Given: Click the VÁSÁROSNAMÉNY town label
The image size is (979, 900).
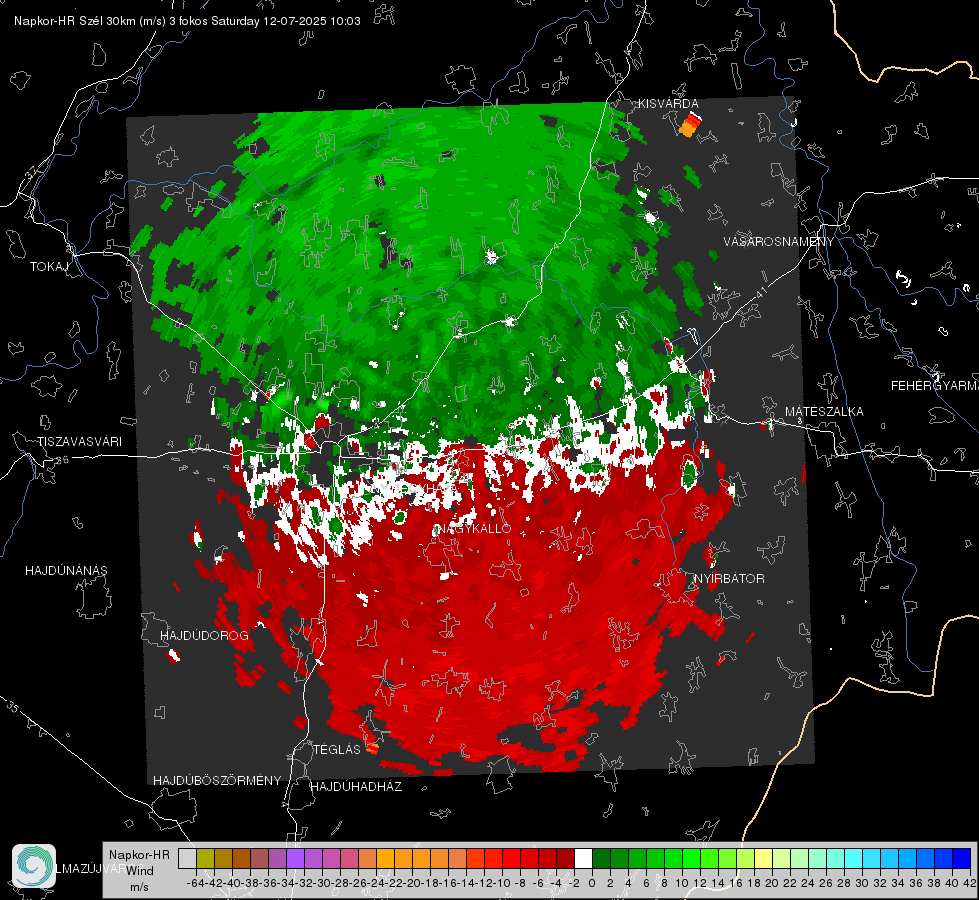Looking at the screenshot, I should 779,242.
